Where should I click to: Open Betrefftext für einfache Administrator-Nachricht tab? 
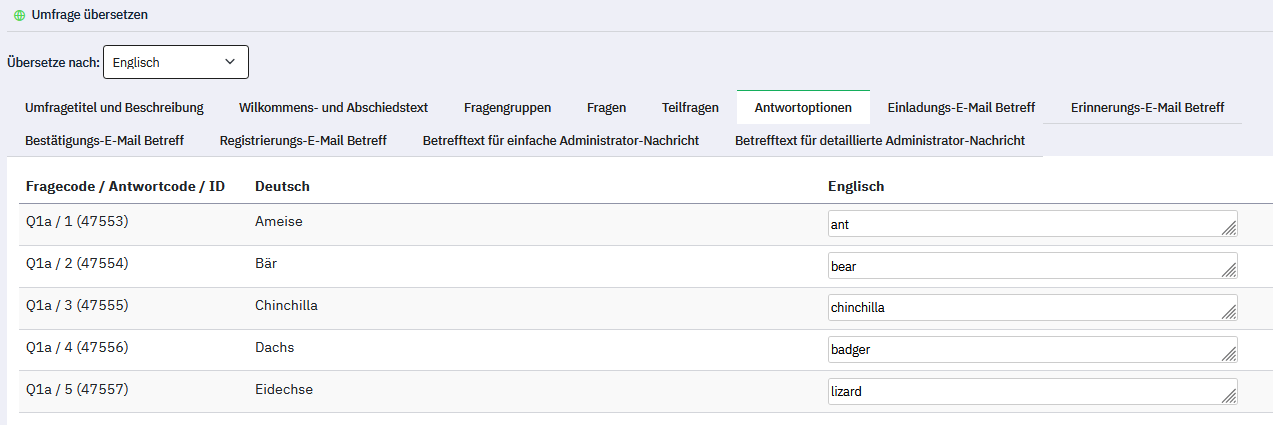[x=560, y=140]
